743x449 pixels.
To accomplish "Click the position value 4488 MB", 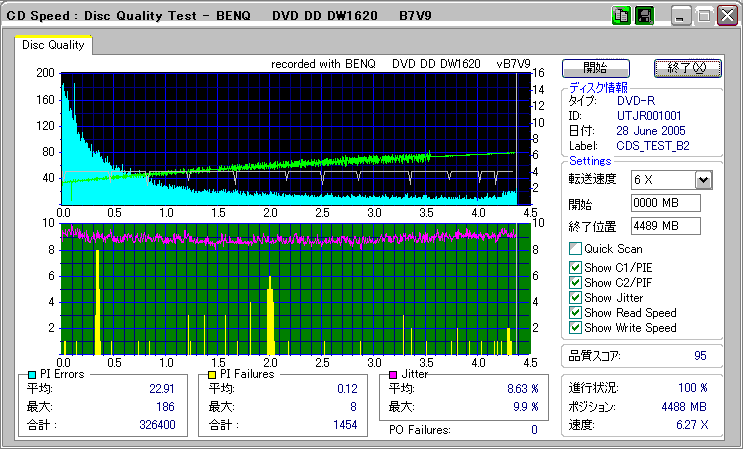I will (x=684, y=406).
